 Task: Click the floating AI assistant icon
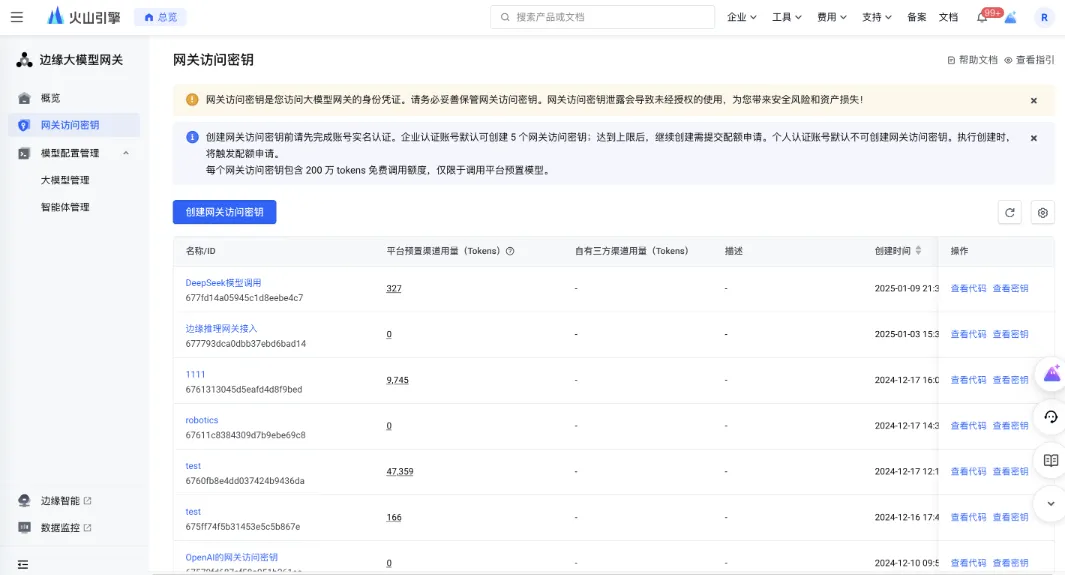click(x=1051, y=374)
